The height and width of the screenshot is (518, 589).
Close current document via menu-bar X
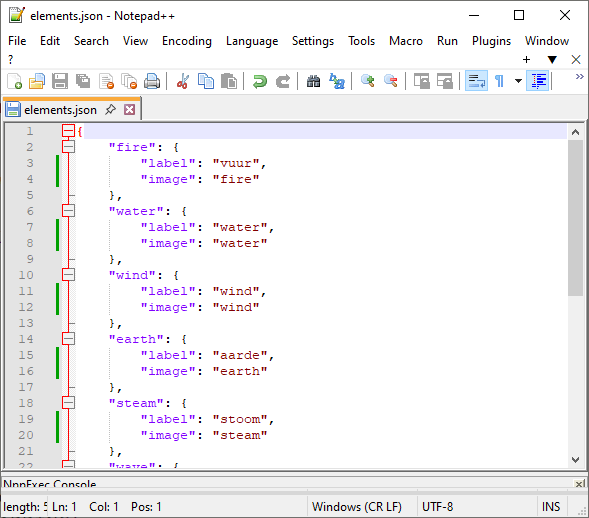(576, 59)
